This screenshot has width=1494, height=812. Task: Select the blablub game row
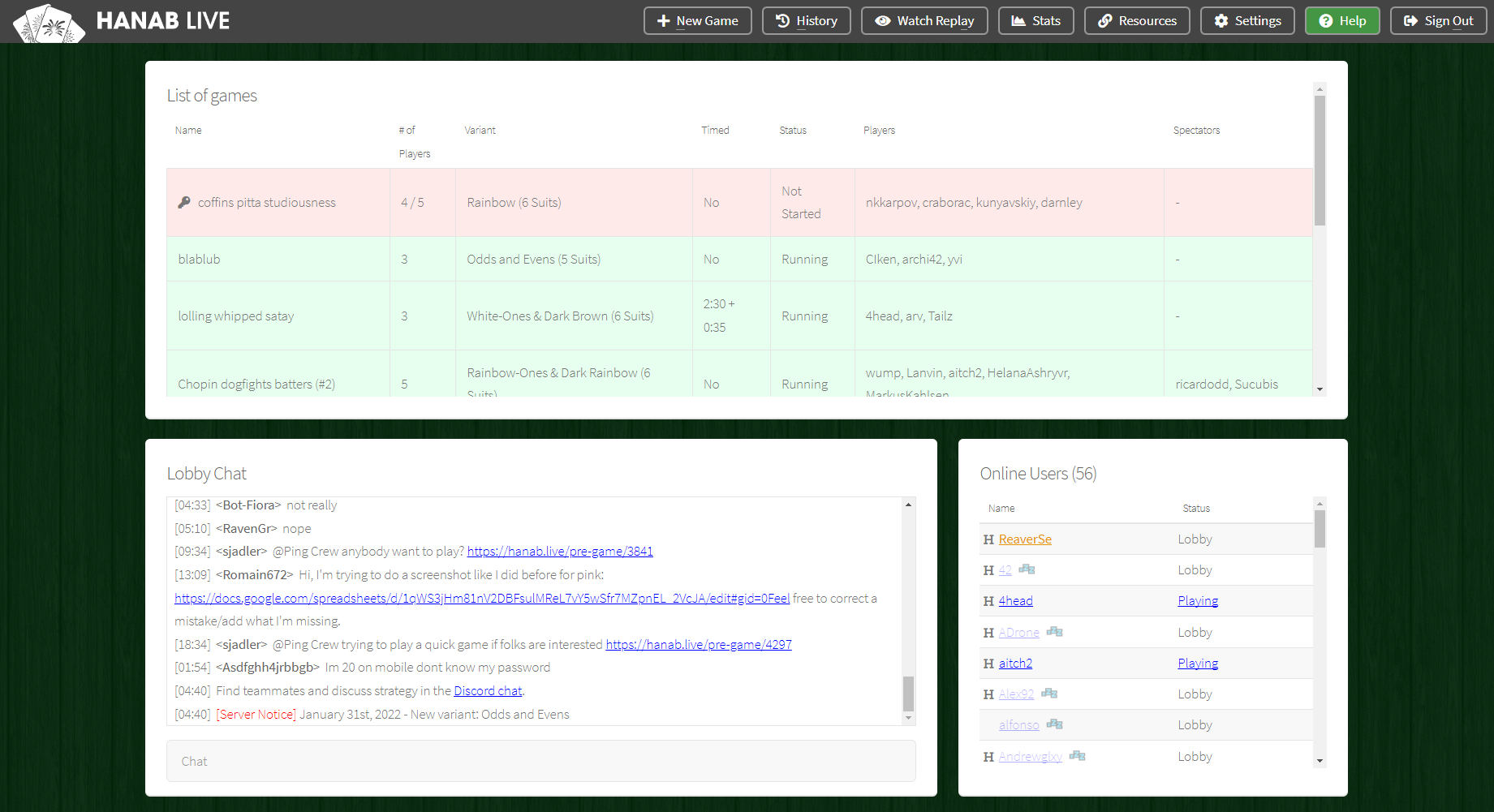tap(739, 260)
